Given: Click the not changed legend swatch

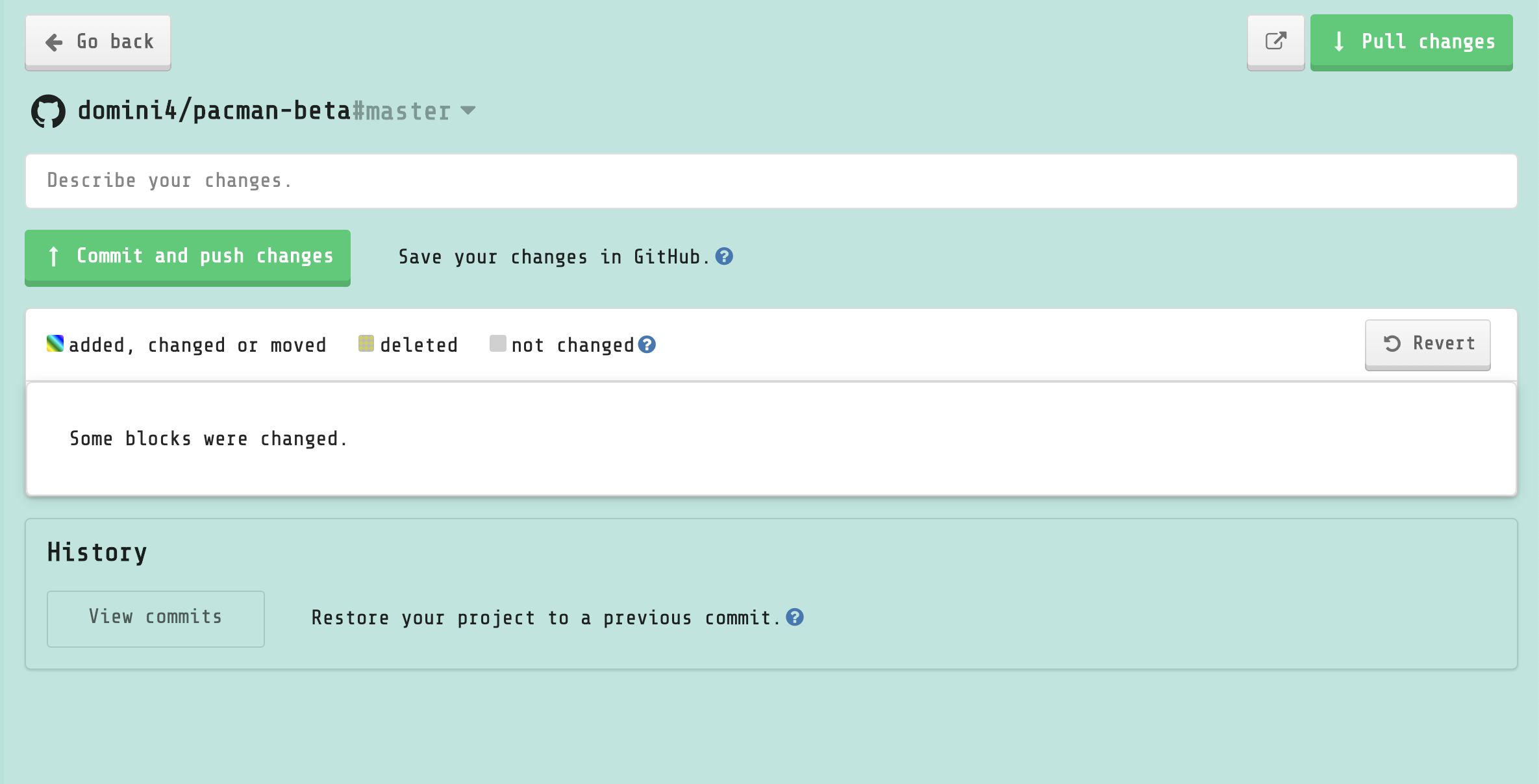Looking at the screenshot, I should [x=497, y=343].
